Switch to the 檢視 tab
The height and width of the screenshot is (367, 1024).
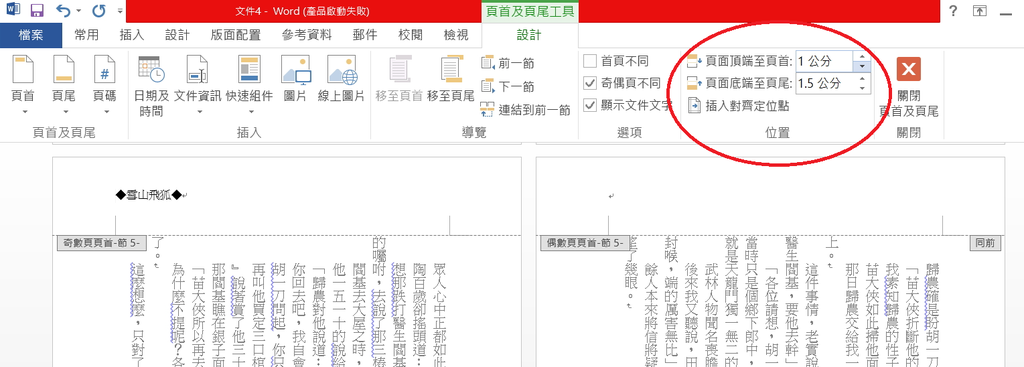[456, 35]
